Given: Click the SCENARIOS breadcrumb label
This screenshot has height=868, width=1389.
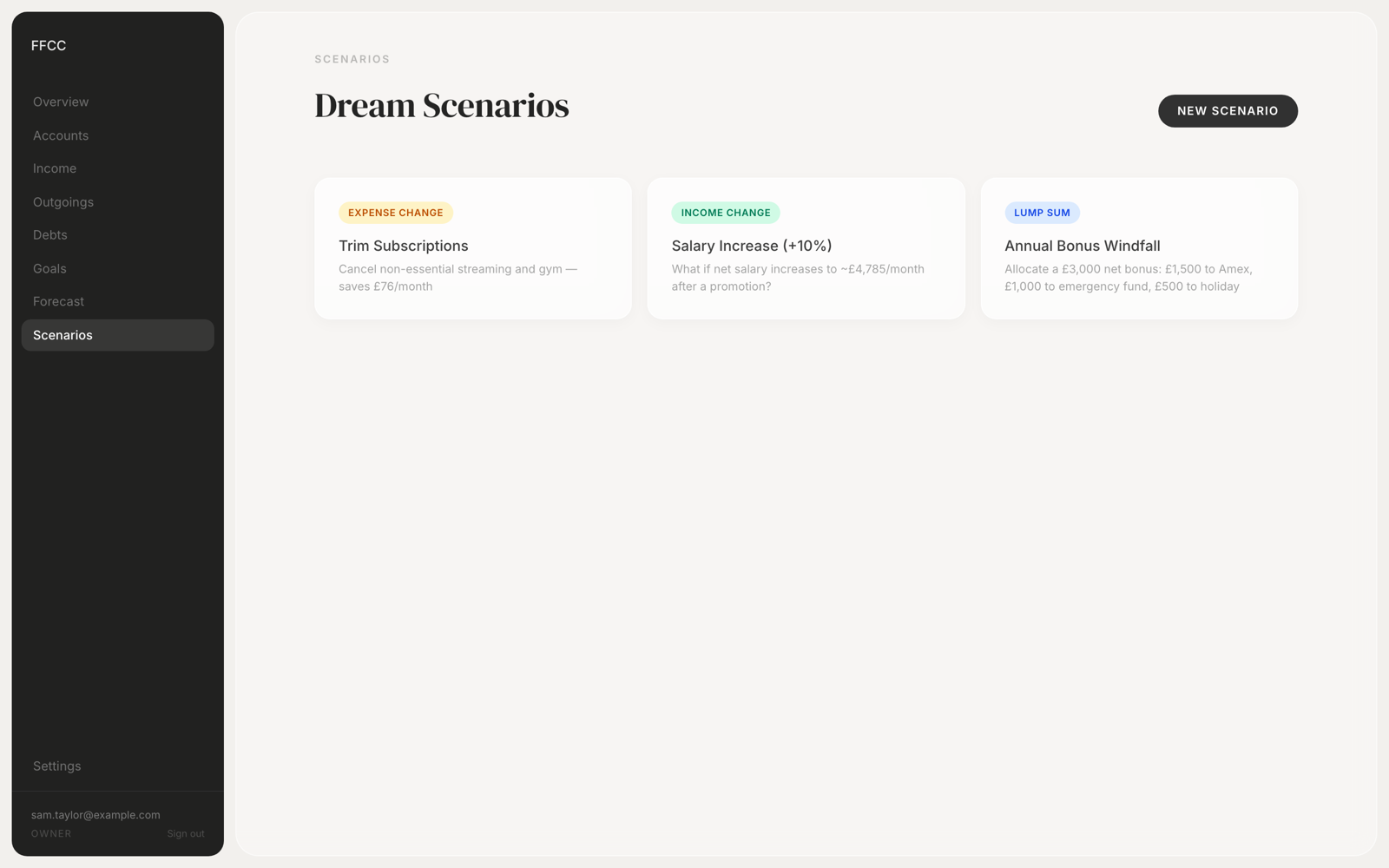Looking at the screenshot, I should pyautogui.click(x=352, y=59).
